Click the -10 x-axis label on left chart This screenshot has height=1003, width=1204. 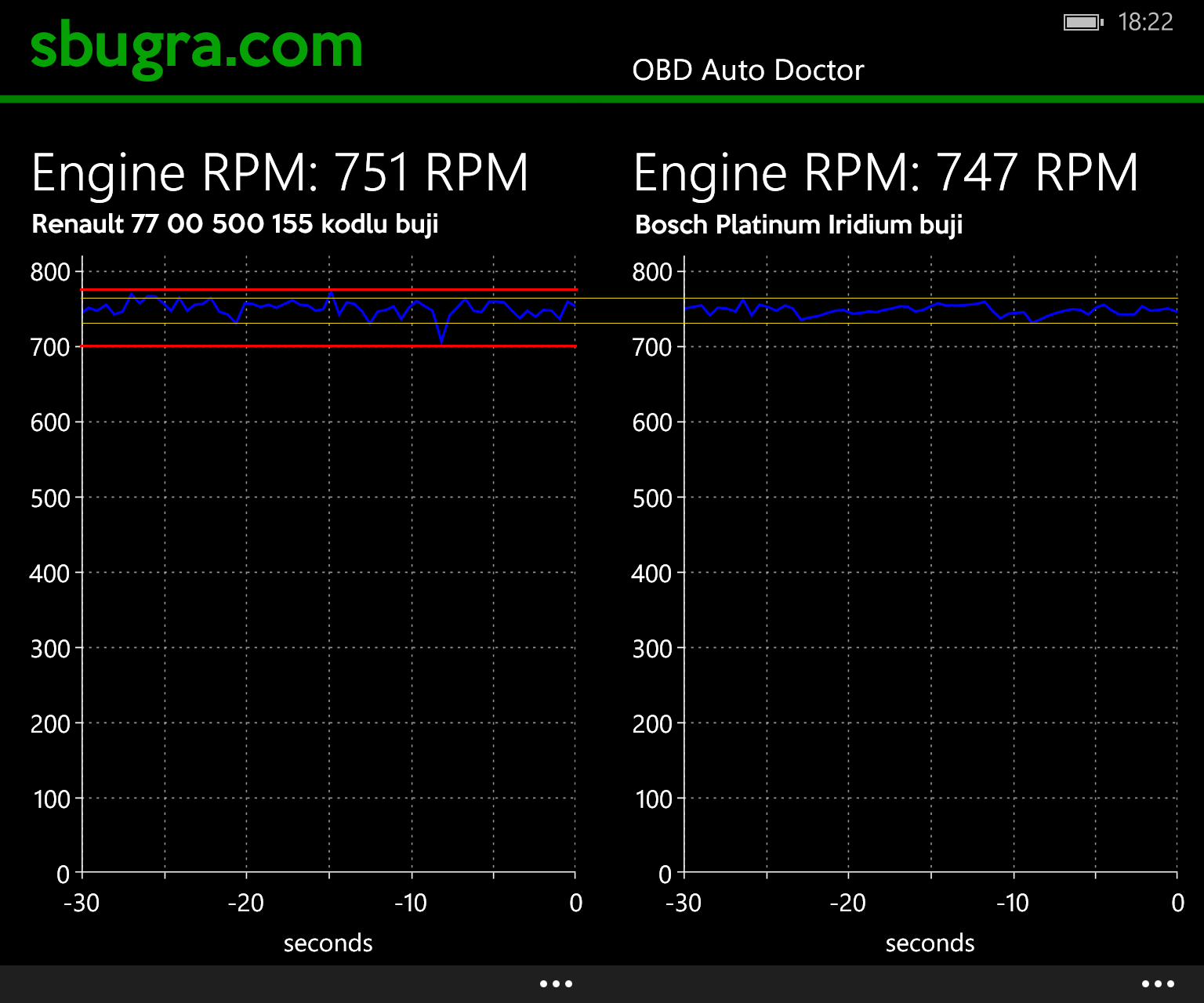tap(410, 903)
